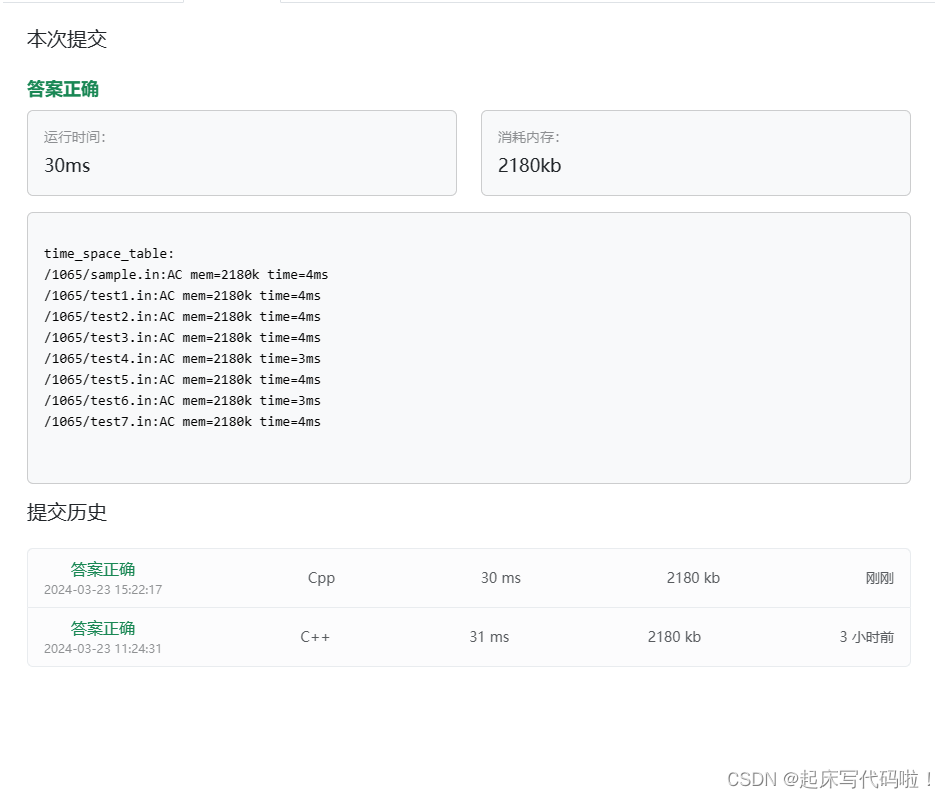This screenshot has width=946, height=798.
Task: Select the 消耗内存 label
Action: click(x=529, y=138)
